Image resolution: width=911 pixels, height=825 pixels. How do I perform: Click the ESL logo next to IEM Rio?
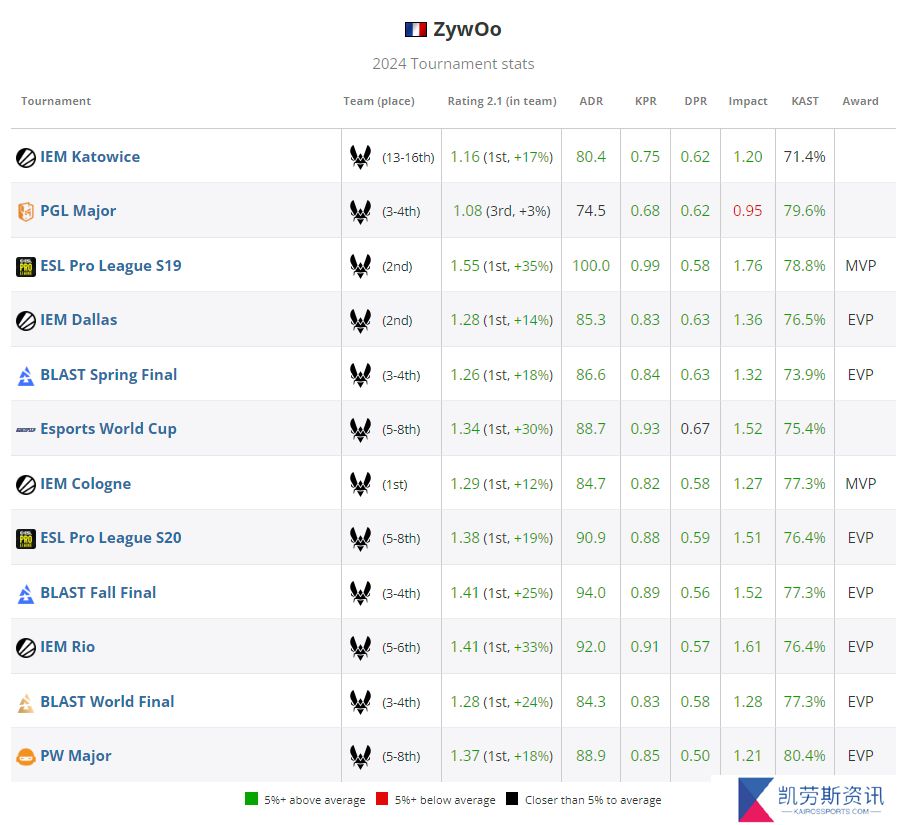tap(26, 648)
